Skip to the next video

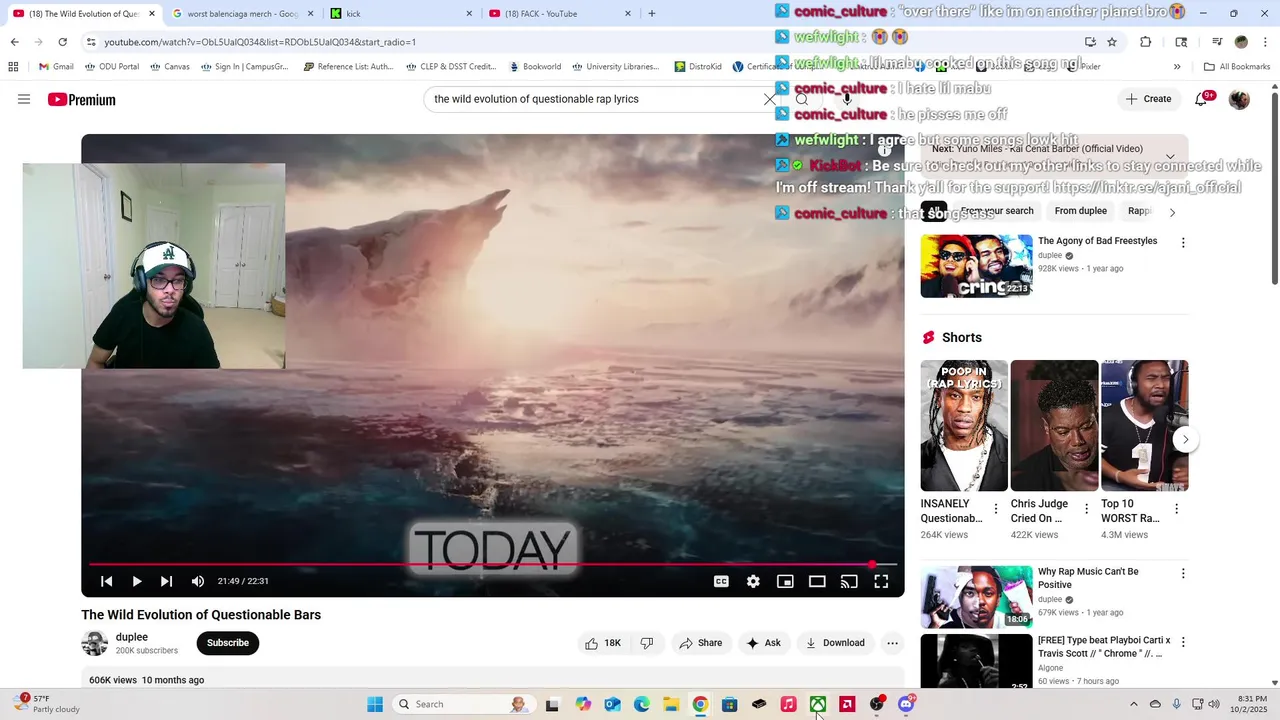click(166, 581)
